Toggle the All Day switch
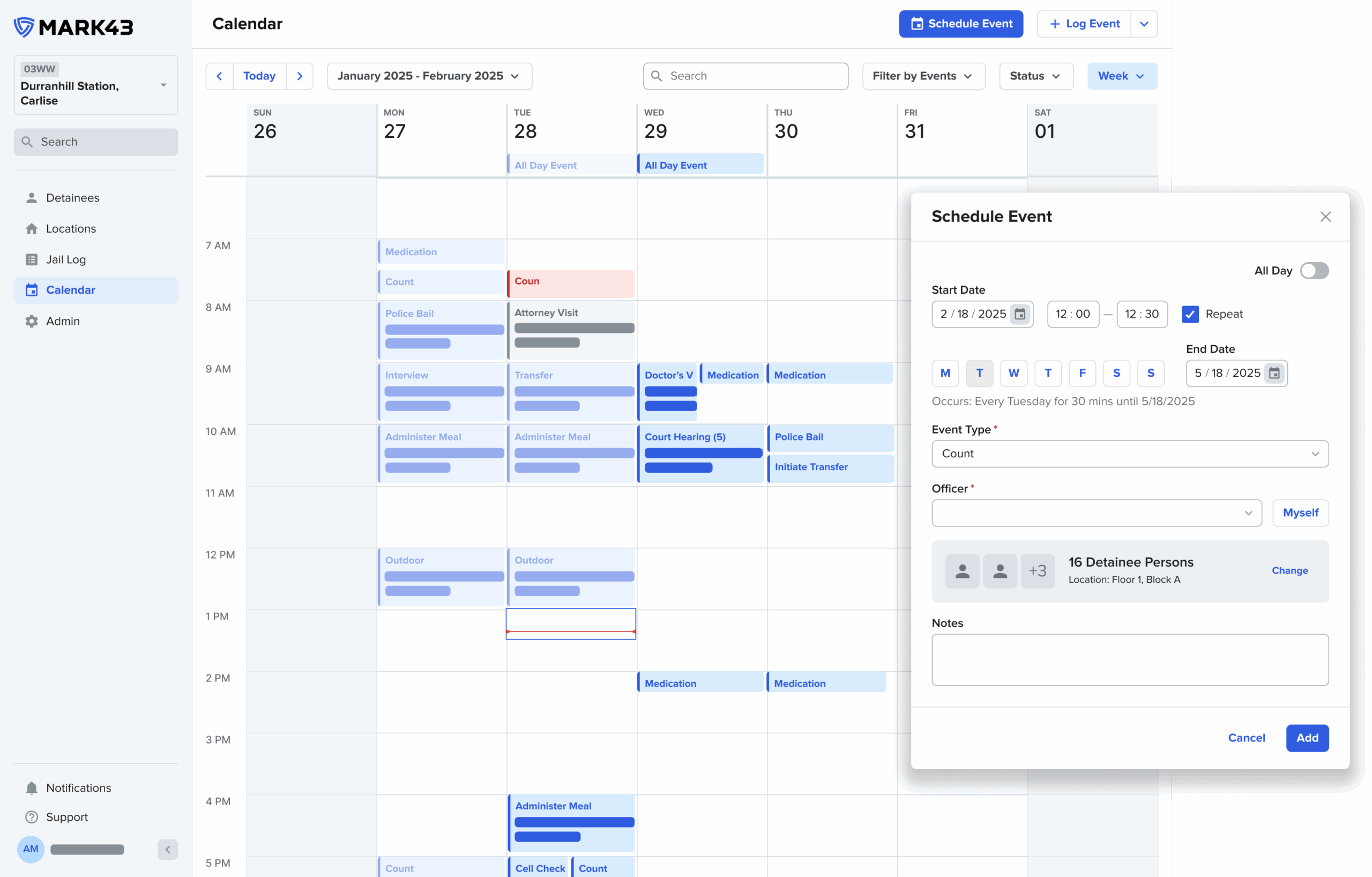This screenshot has width=1372, height=877. coord(1314,271)
